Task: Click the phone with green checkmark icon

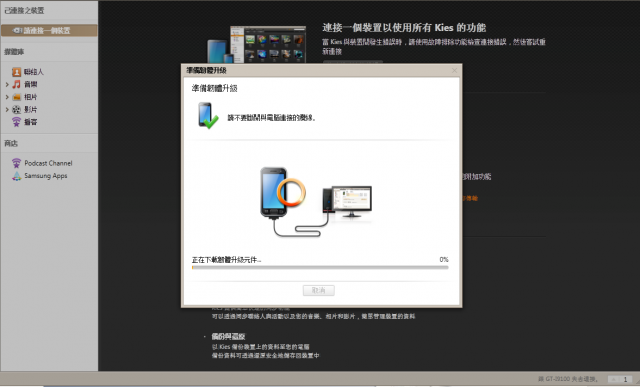Action: pos(208,116)
